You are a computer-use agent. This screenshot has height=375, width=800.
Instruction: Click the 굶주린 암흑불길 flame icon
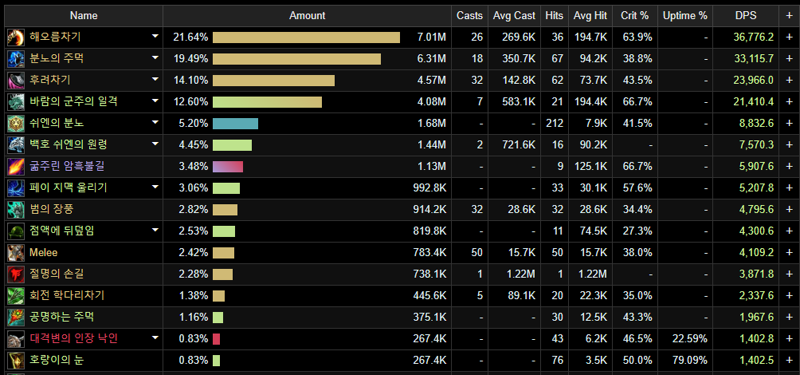pos(16,166)
